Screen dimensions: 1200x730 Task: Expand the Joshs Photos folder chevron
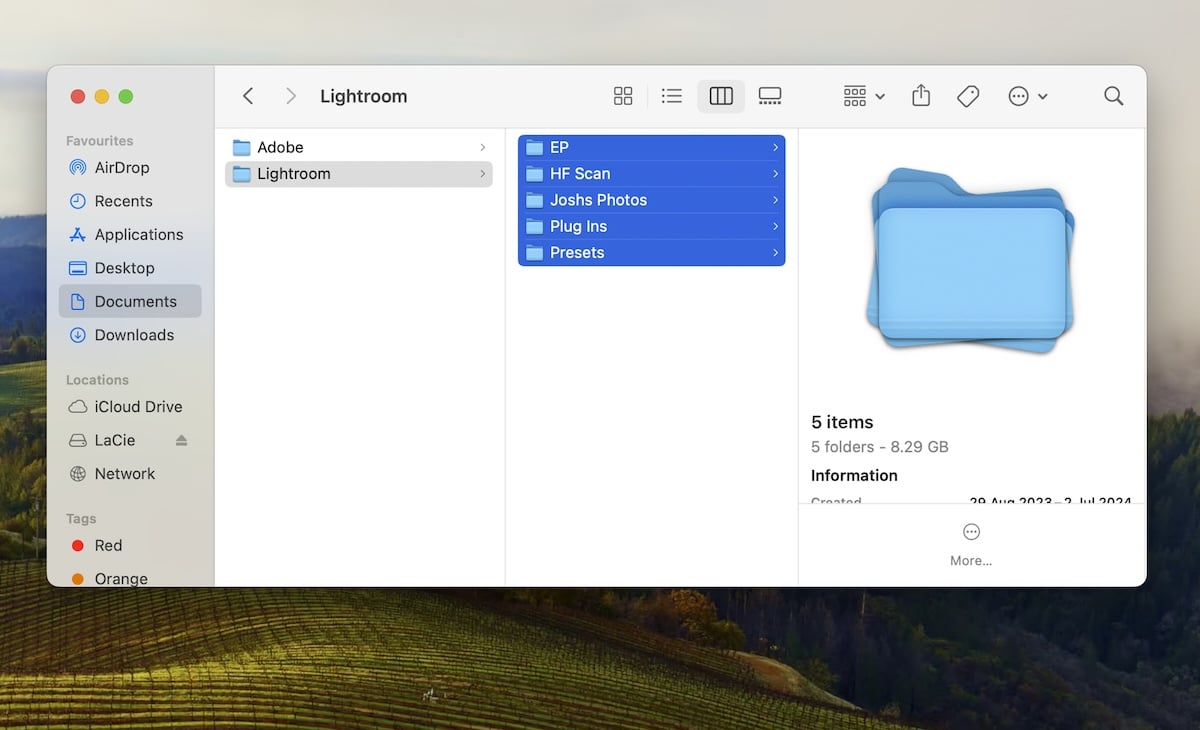(774, 199)
